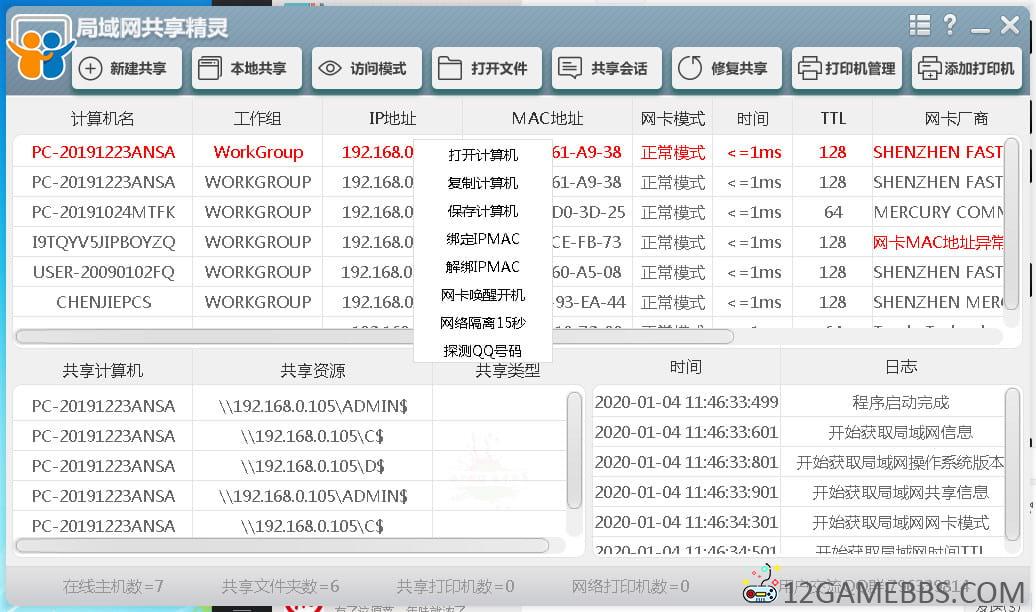Open the grid menu icon in title bar
1036x612 pixels.
[x=920, y=25]
